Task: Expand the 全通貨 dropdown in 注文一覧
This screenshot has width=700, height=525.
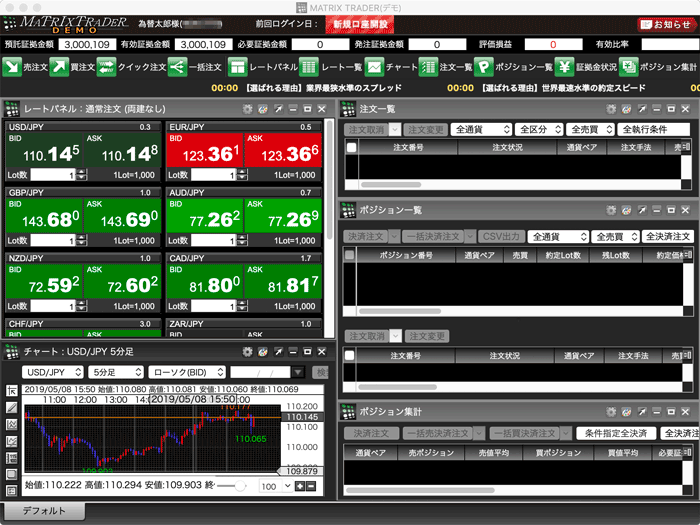Action: coord(481,129)
